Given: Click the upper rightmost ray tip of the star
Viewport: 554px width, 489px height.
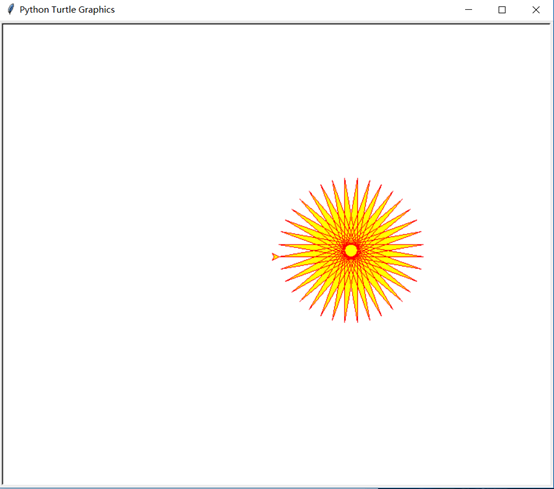Looking at the screenshot, I should coord(423,244).
